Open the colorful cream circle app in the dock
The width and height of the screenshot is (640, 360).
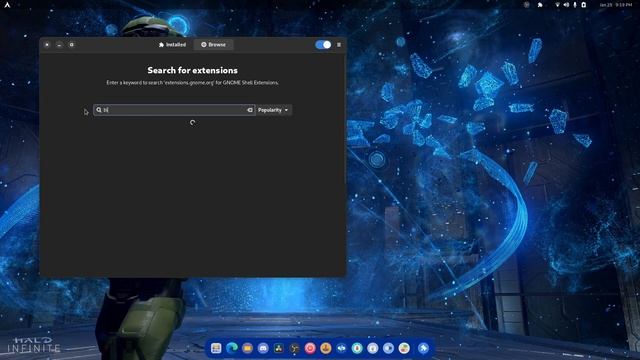point(404,348)
